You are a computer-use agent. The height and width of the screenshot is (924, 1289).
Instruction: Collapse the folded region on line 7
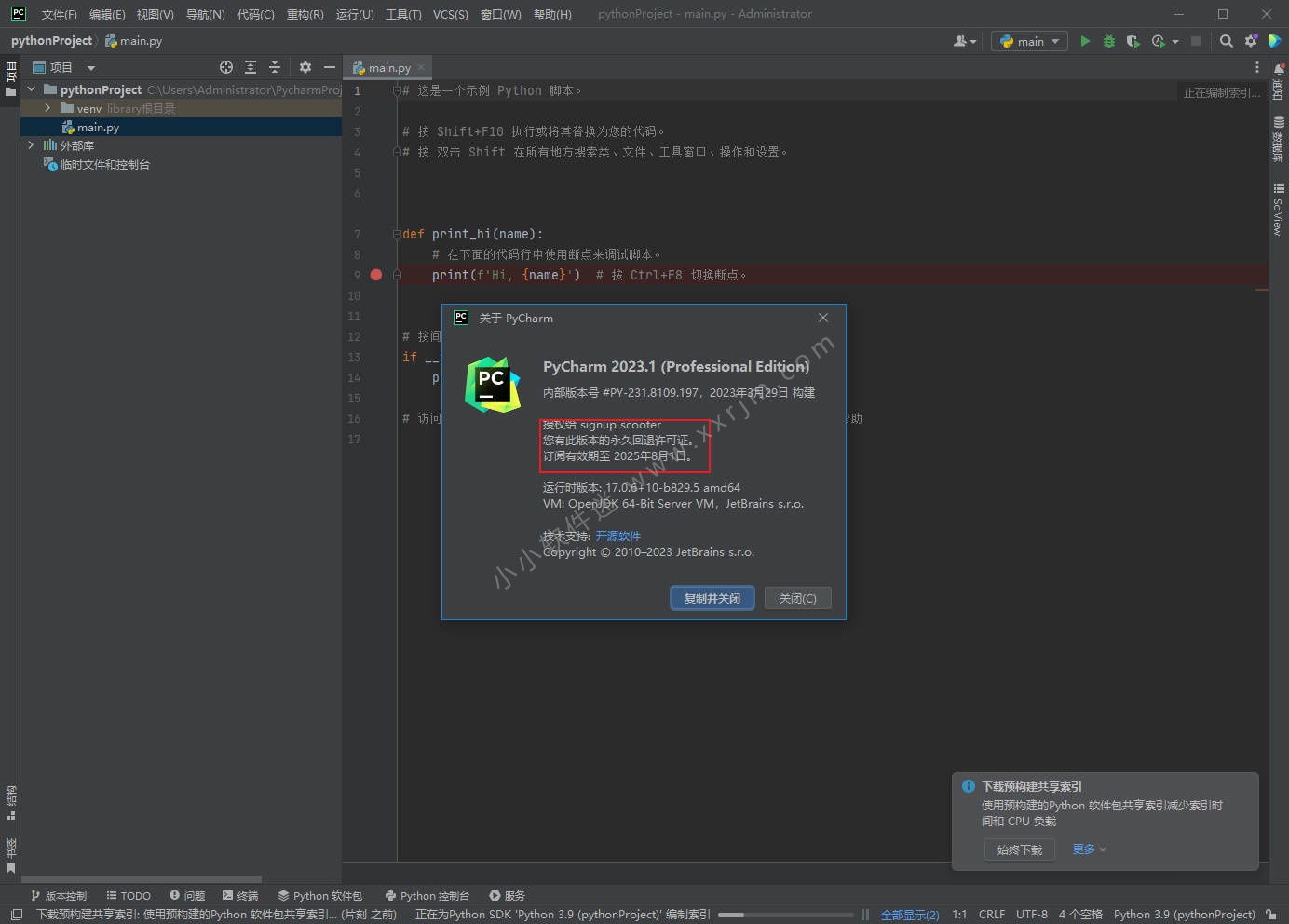(x=396, y=233)
